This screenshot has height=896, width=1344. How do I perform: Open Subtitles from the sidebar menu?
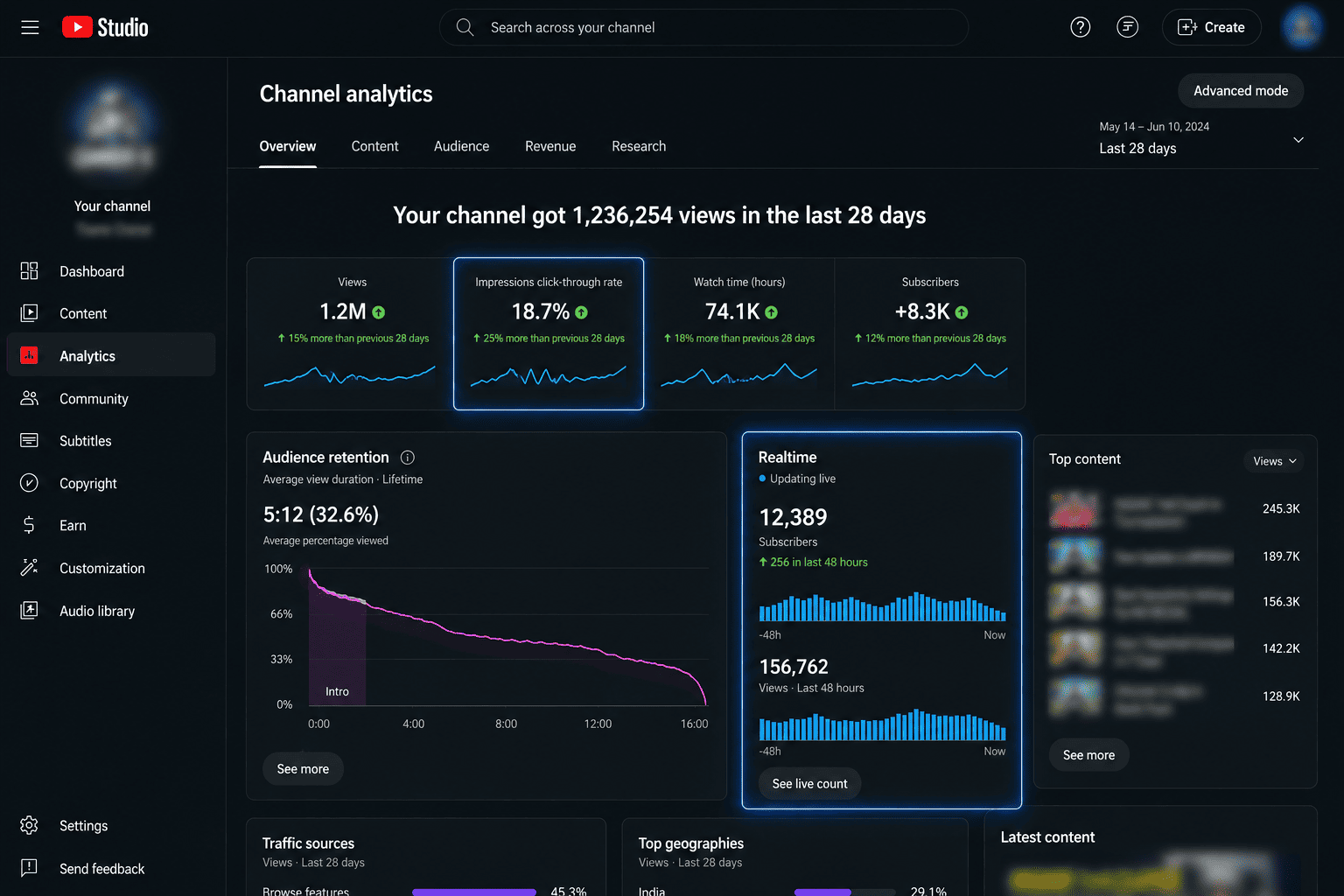(x=111, y=440)
